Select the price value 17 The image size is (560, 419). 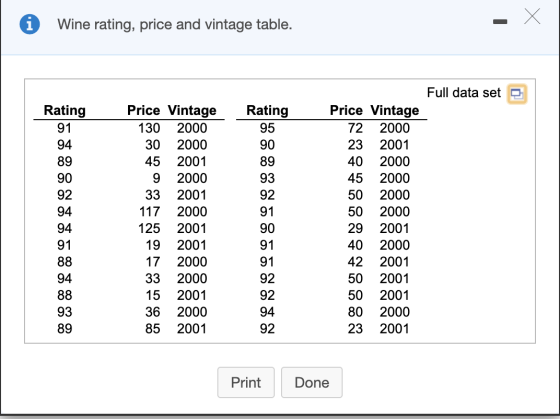[x=152, y=262]
